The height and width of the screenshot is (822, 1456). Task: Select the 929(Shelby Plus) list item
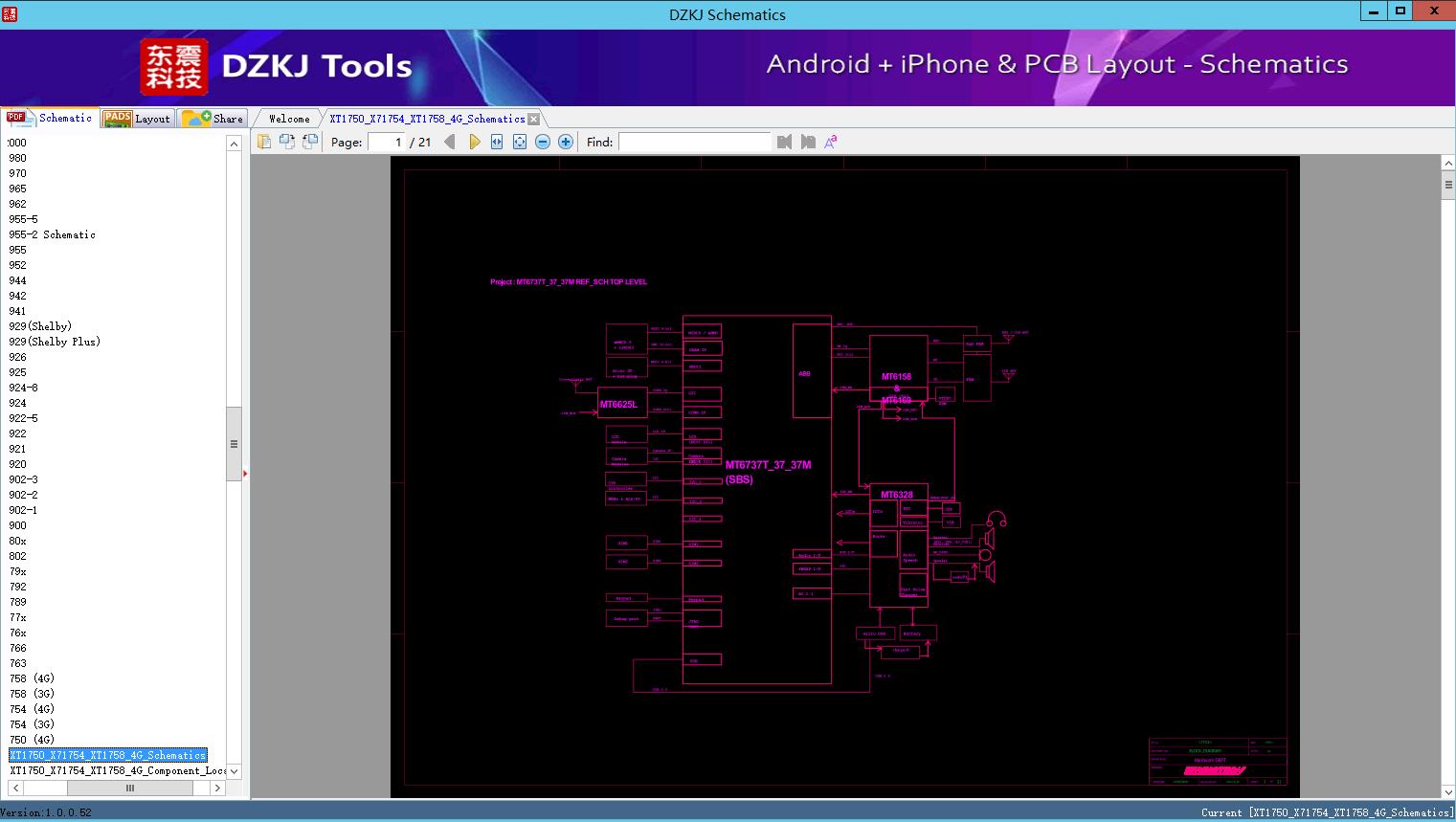tap(55, 342)
